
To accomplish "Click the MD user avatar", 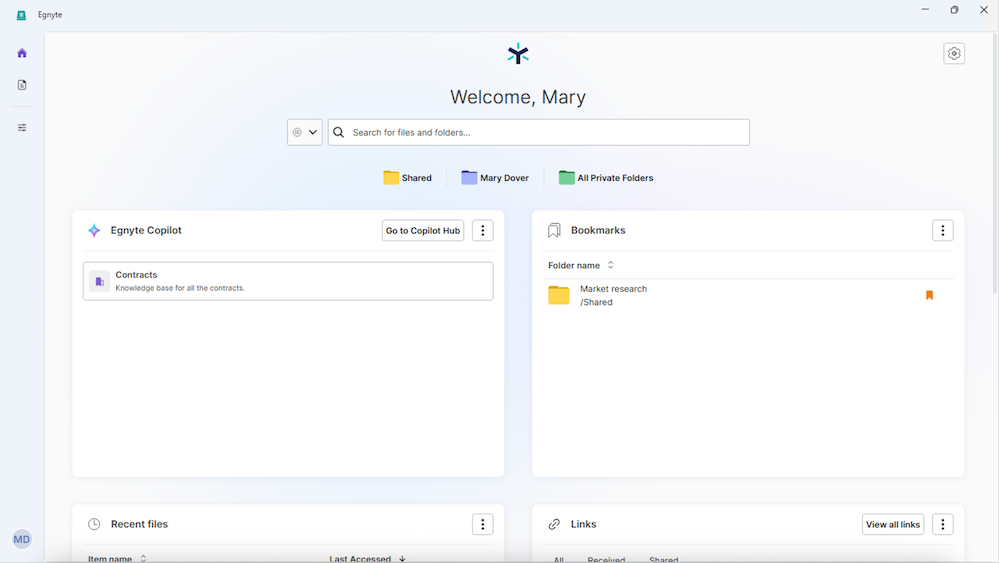I will pyautogui.click(x=22, y=539).
